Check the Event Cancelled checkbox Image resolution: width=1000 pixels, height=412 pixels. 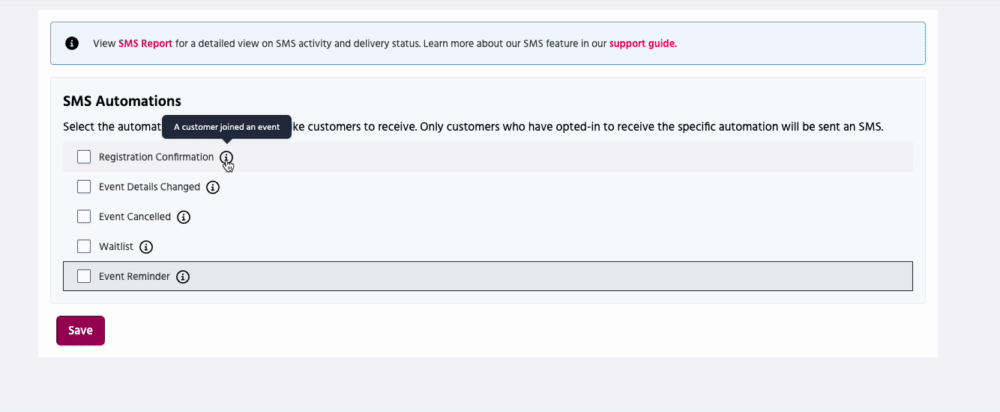tap(84, 217)
